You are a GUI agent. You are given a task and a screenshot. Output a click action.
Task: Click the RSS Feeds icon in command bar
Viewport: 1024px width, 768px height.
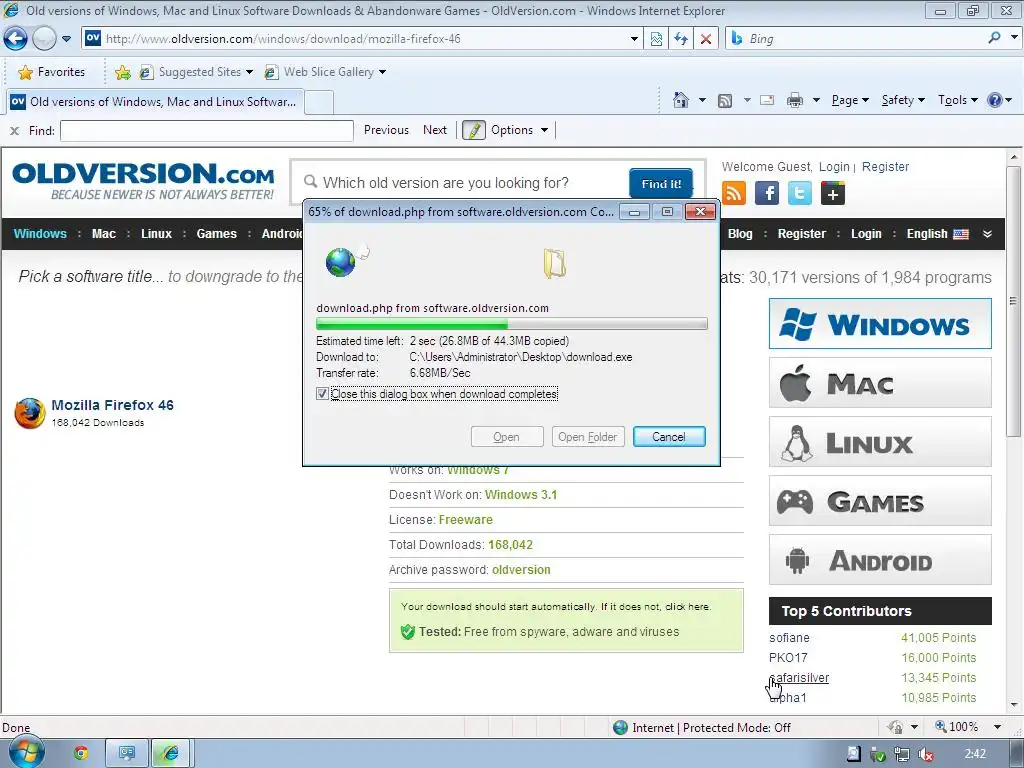pyautogui.click(x=724, y=101)
